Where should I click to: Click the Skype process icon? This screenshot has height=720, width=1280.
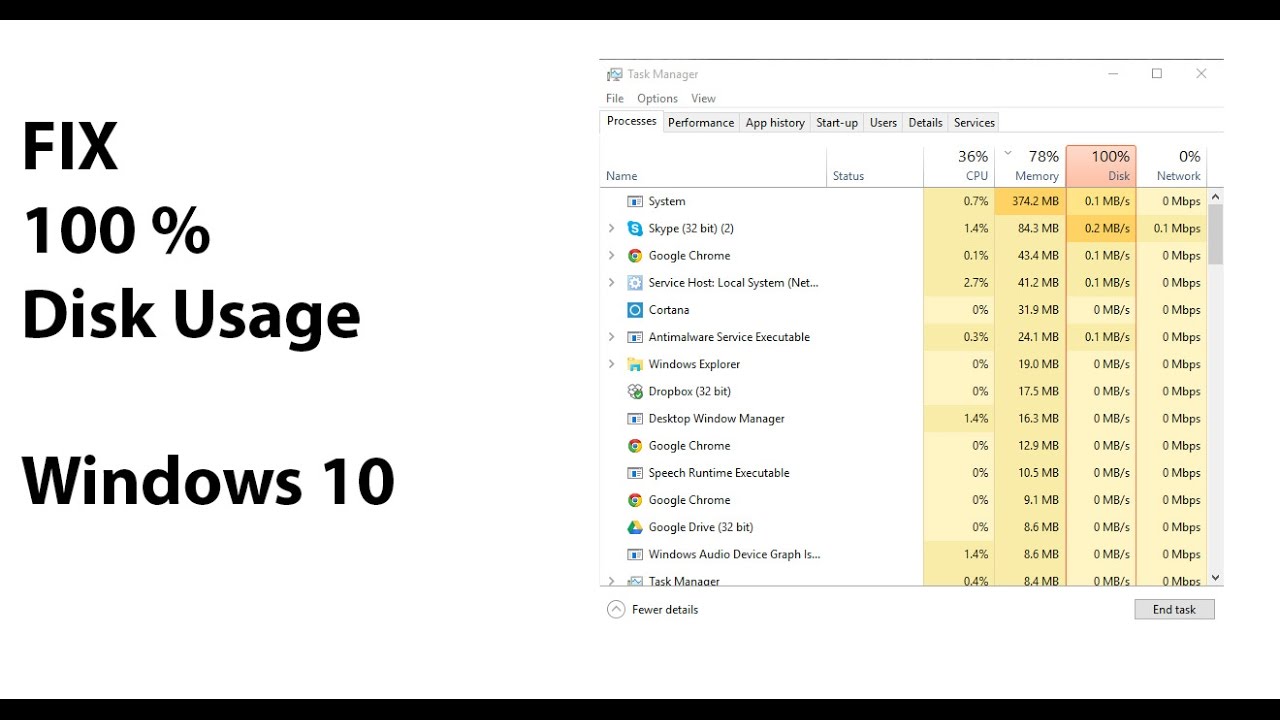635,229
